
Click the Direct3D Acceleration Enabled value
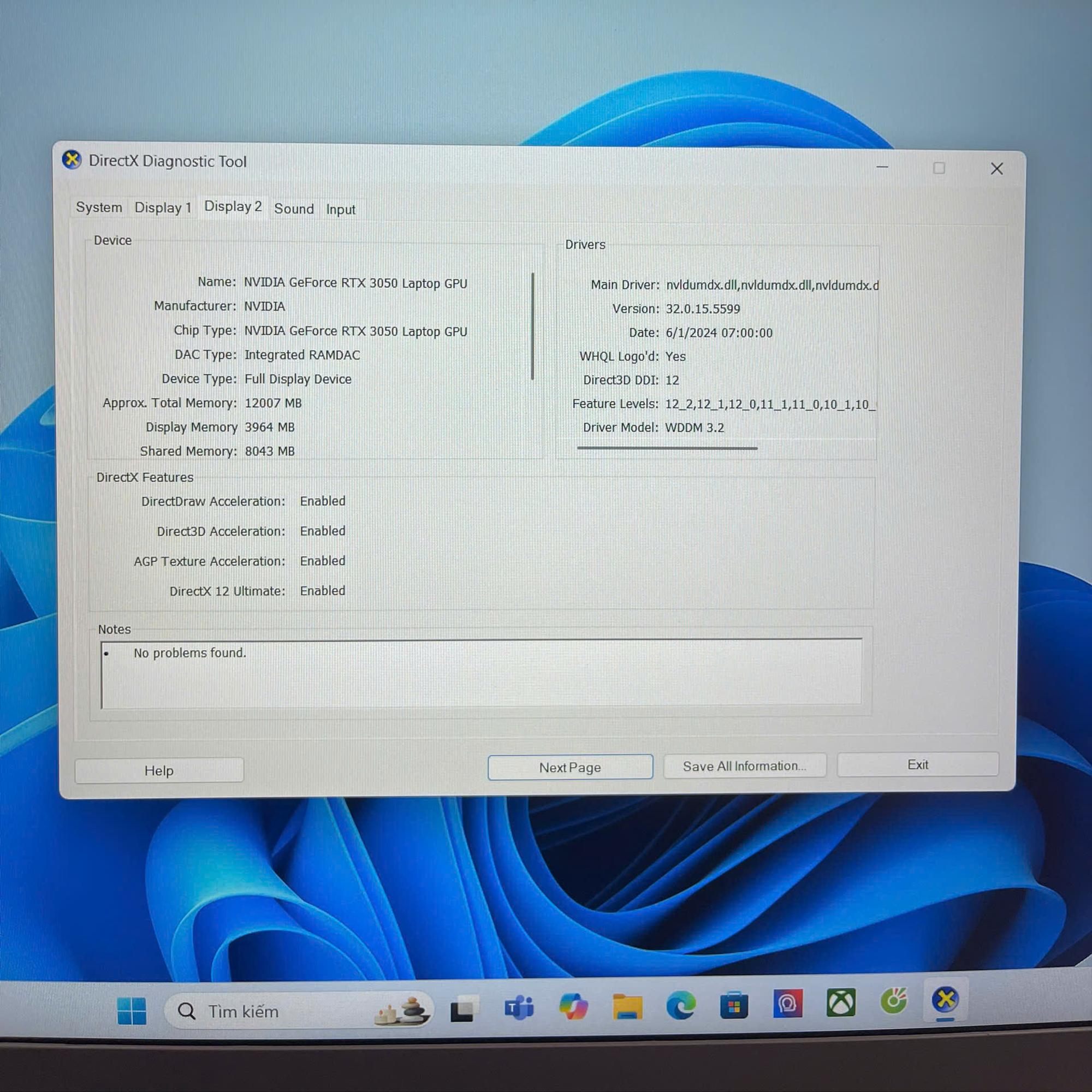point(322,531)
